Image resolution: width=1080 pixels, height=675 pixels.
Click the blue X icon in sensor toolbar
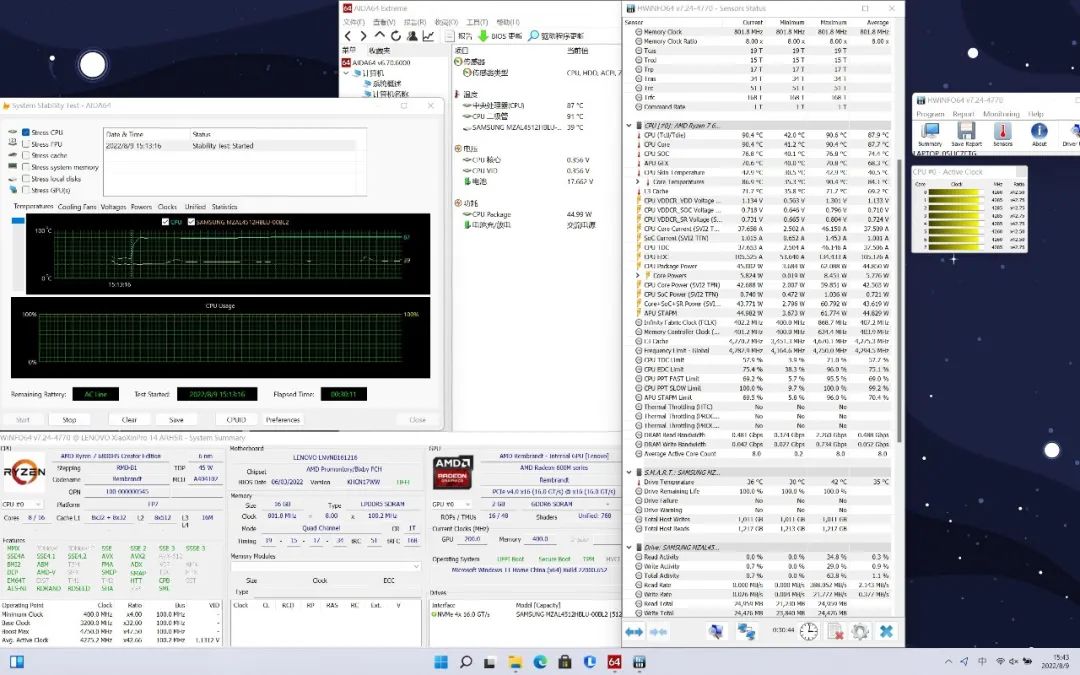click(886, 631)
